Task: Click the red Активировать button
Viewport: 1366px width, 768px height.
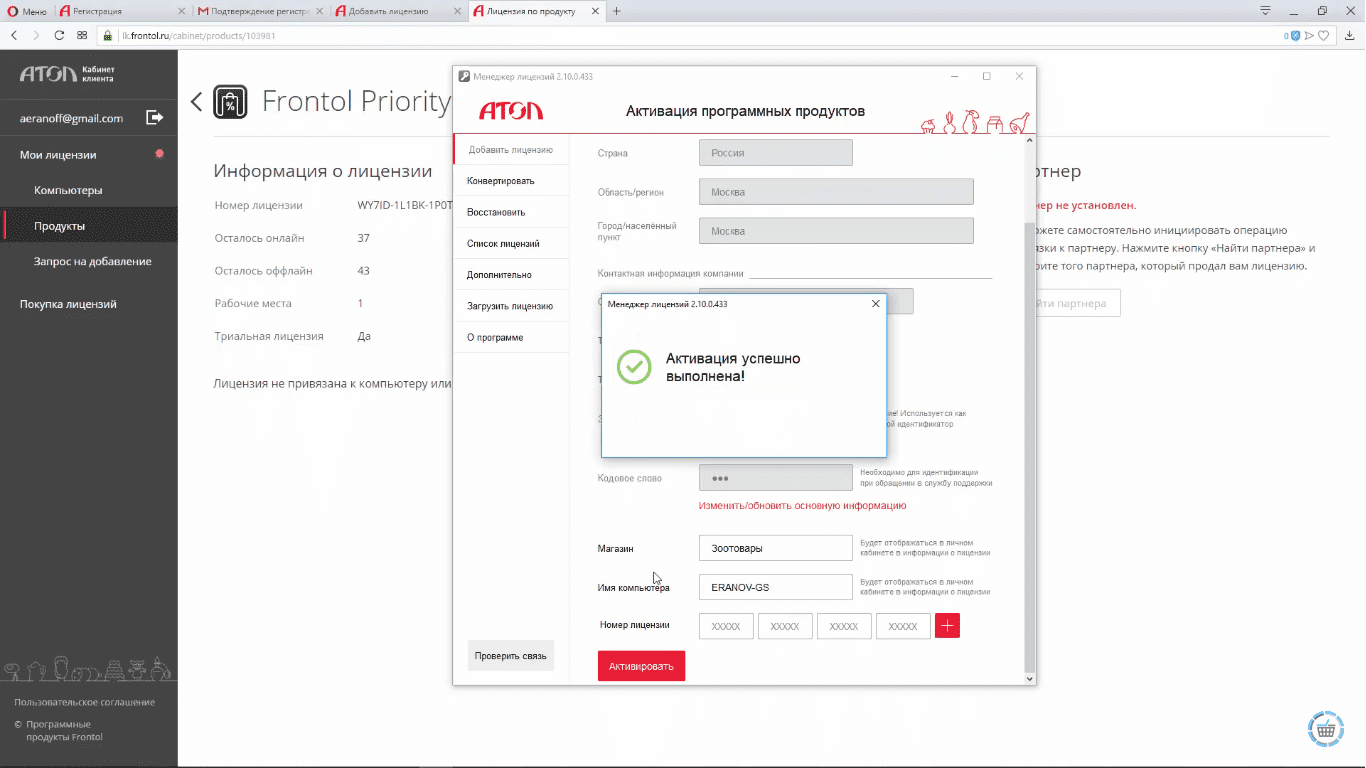Action: coord(641,666)
